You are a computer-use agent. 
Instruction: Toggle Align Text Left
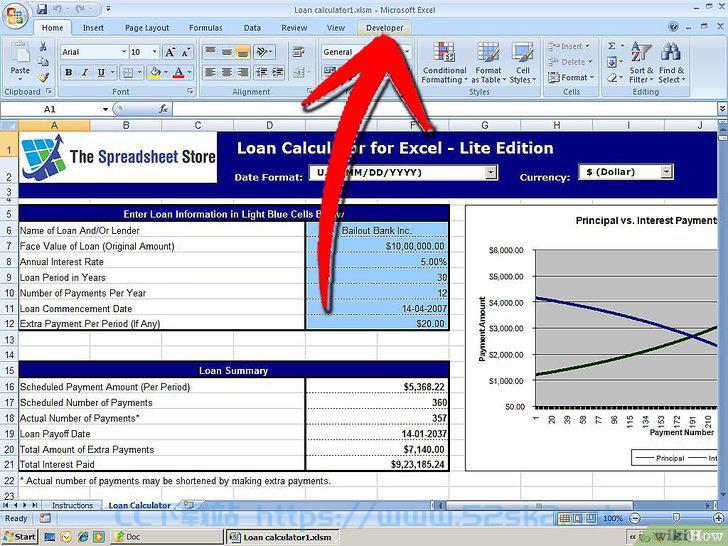pos(210,72)
